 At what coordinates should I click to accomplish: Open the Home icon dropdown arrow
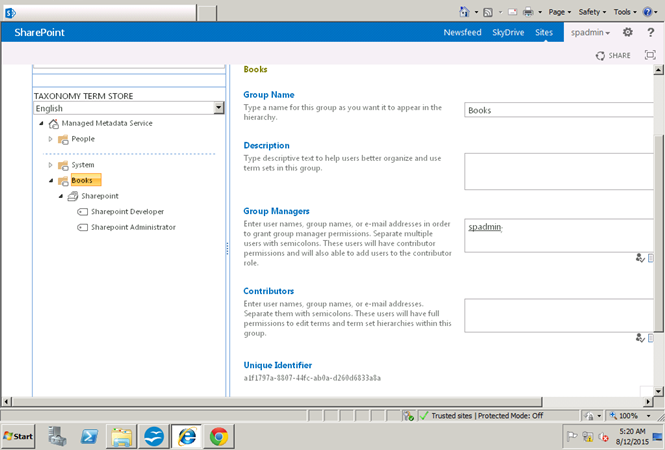(476, 12)
